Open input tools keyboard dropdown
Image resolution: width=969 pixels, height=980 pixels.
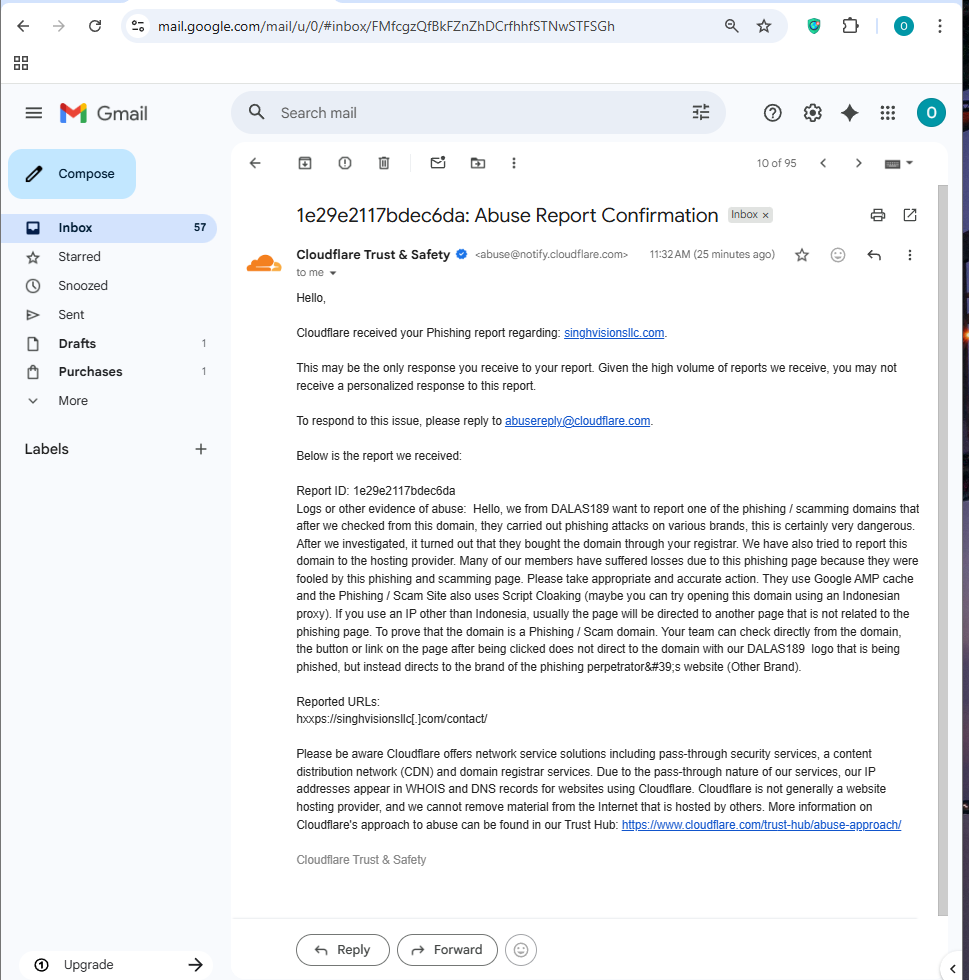click(x=899, y=163)
